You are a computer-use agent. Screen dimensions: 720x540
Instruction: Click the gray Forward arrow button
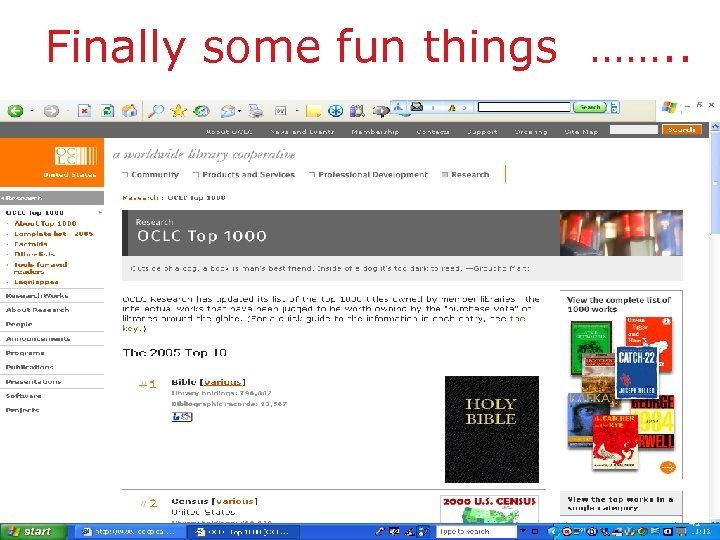point(51,111)
